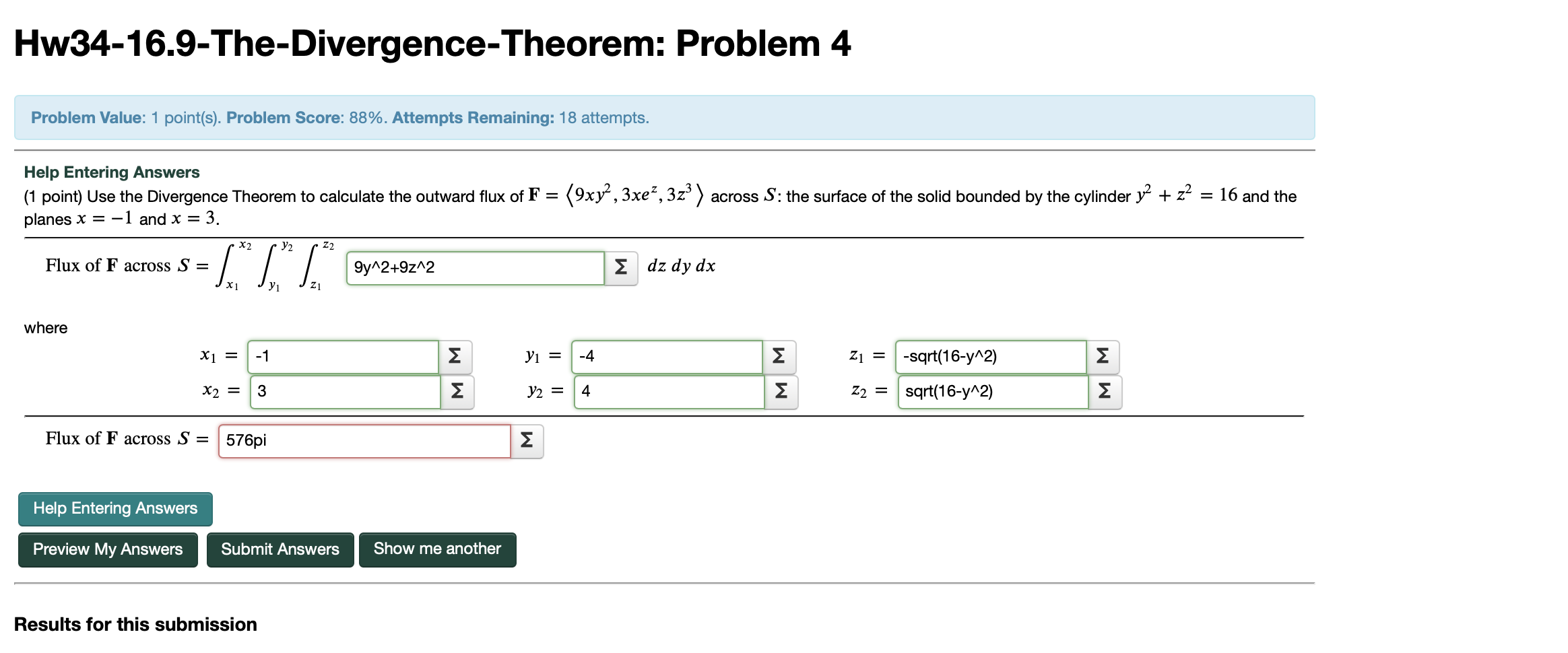Click Submit Answers

pyautogui.click(x=280, y=549)
